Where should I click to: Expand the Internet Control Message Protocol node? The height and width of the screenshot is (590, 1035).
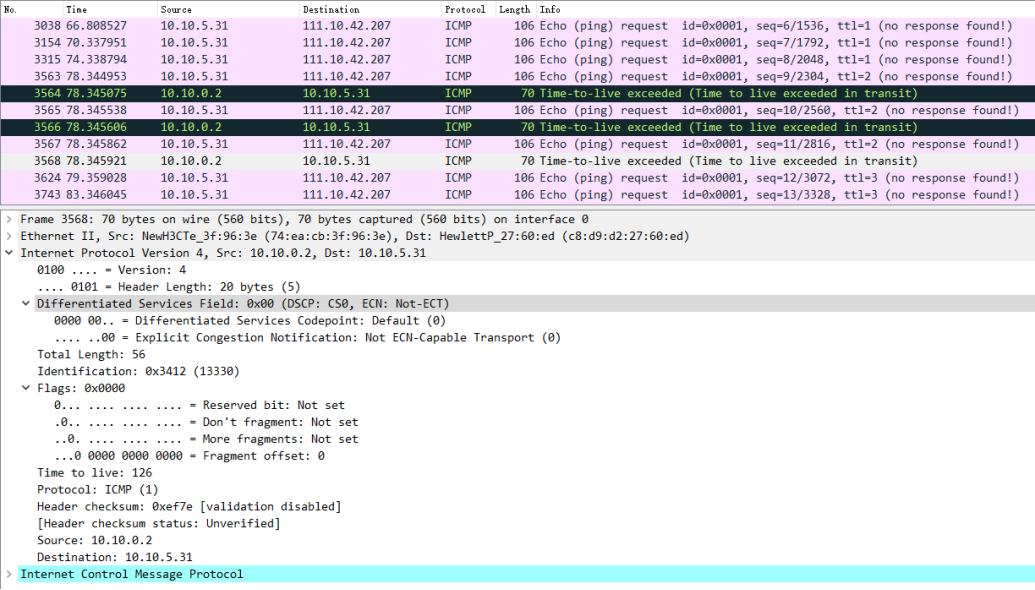click(9, 574)
